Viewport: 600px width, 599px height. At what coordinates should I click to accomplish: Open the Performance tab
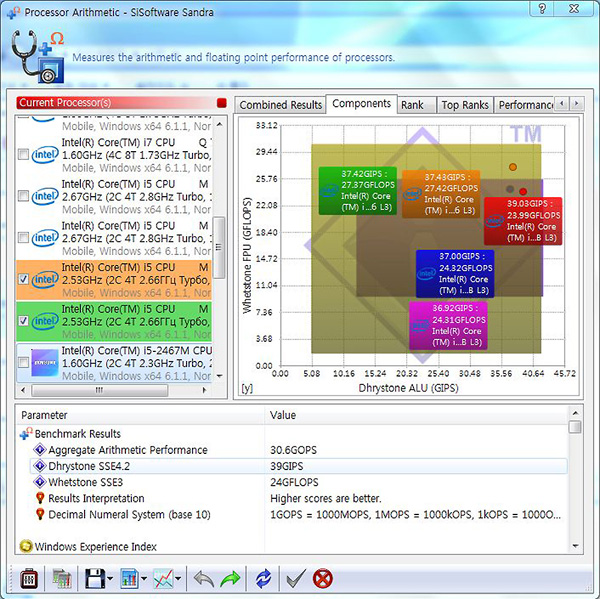(524, 105)
